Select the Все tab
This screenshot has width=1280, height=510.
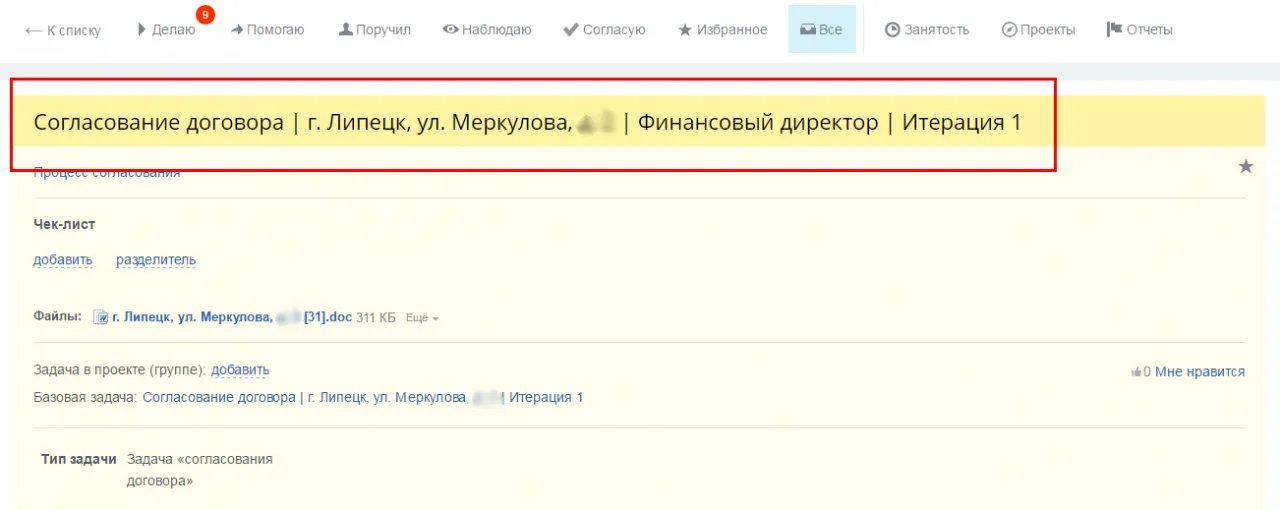(821, 30)
